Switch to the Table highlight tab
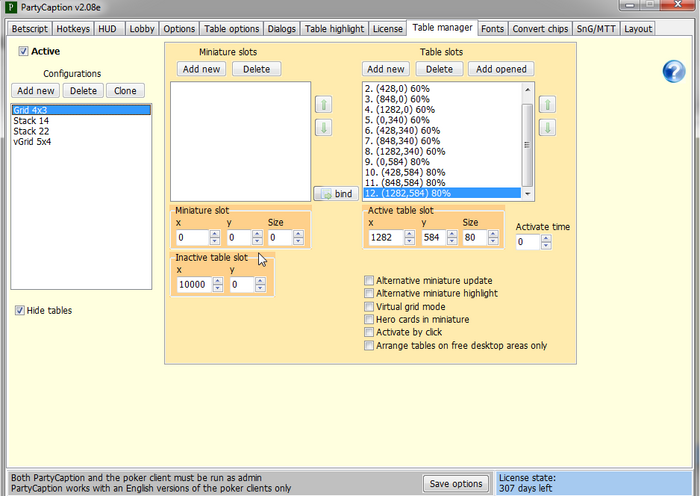 (x=334, y=29)
